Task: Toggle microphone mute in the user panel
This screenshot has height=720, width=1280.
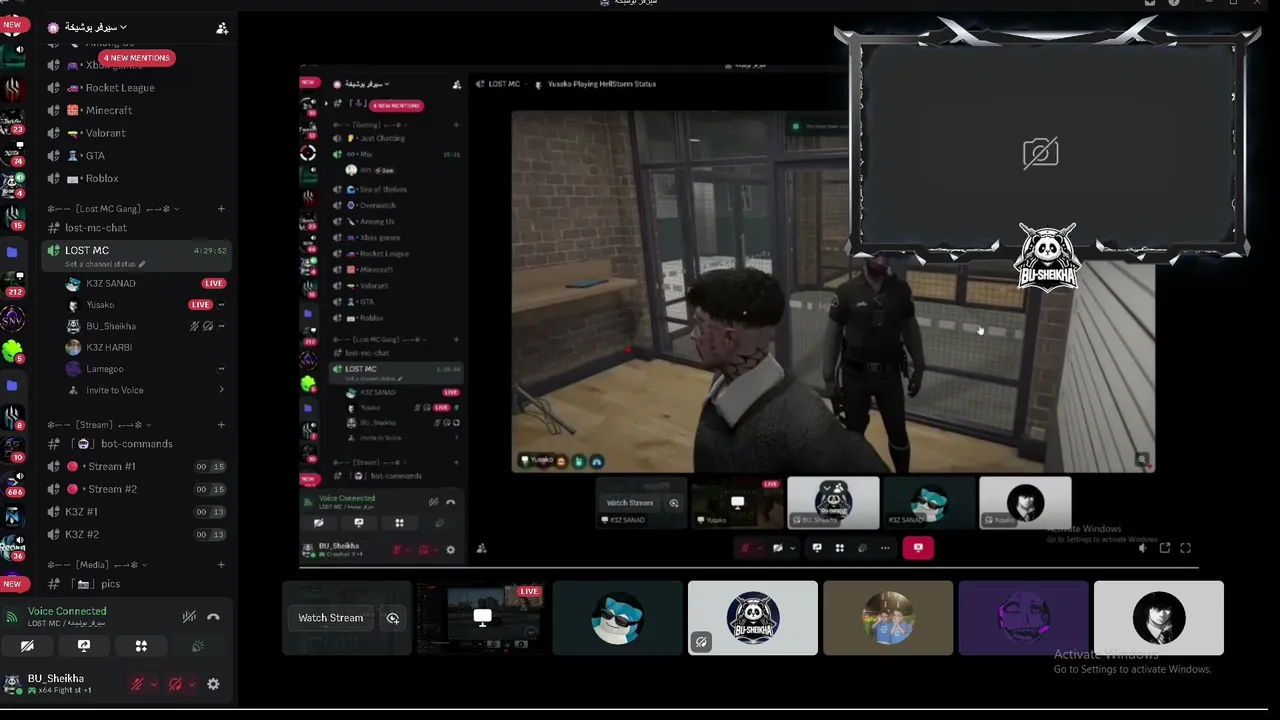Action: coord(137,684)
